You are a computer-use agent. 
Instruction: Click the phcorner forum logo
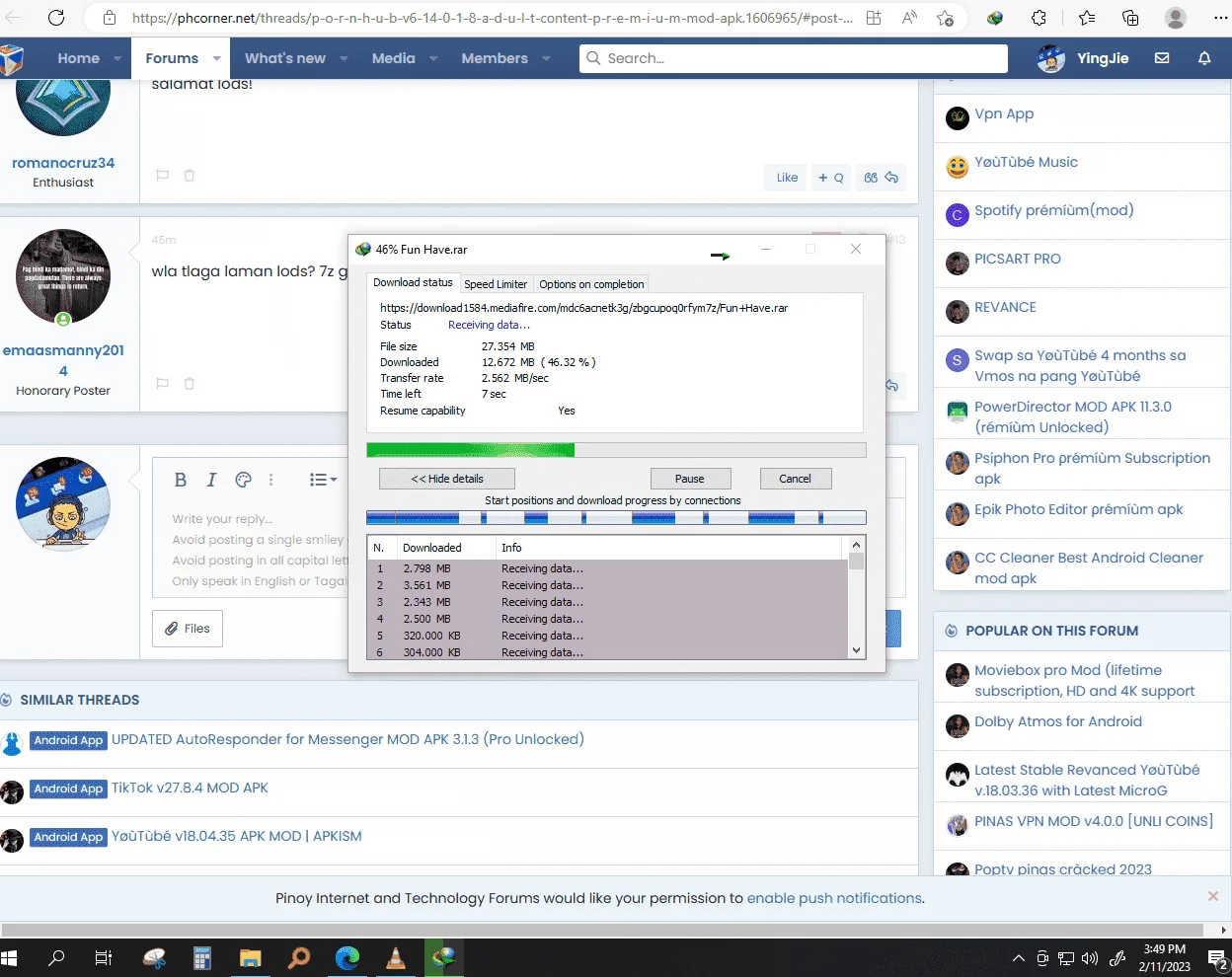(12, 59)
